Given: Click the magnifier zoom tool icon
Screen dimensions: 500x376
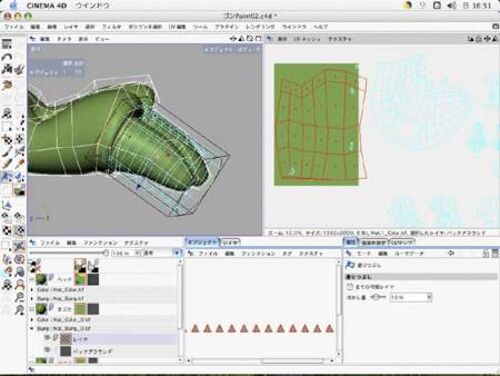Looking at the screenshot, I should 20,297.
